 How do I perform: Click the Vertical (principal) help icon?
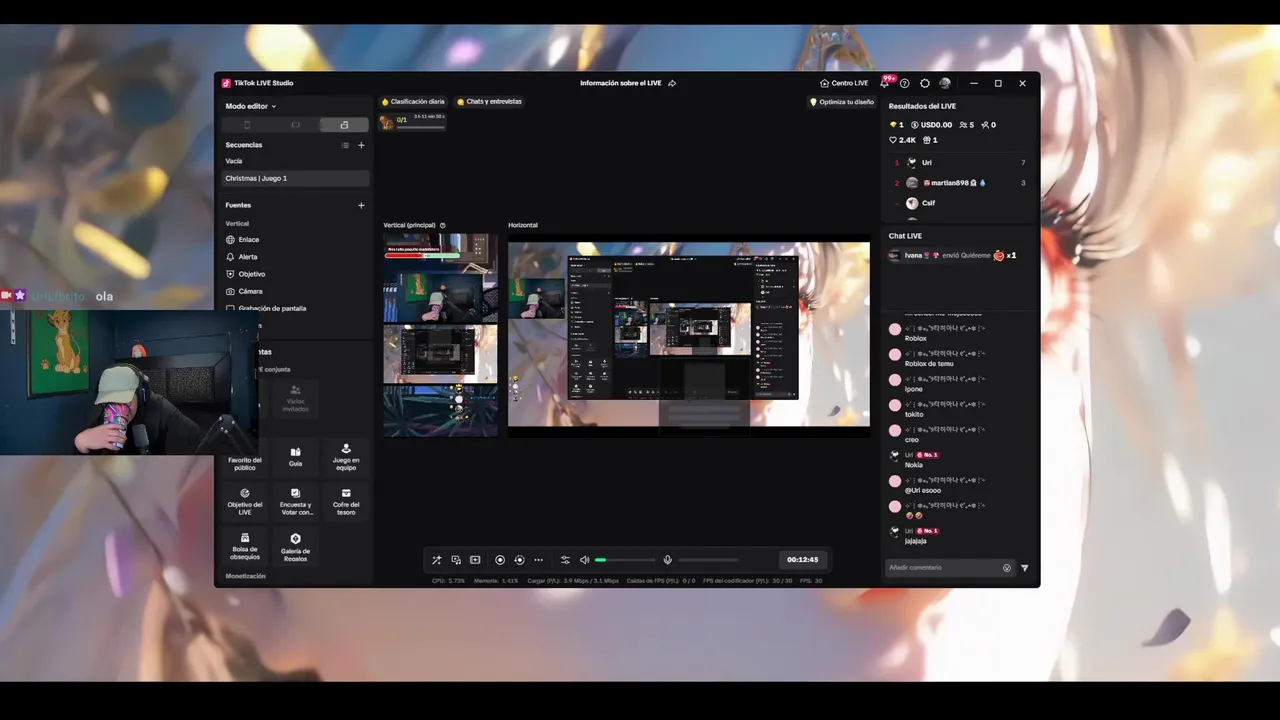point(443,225)
